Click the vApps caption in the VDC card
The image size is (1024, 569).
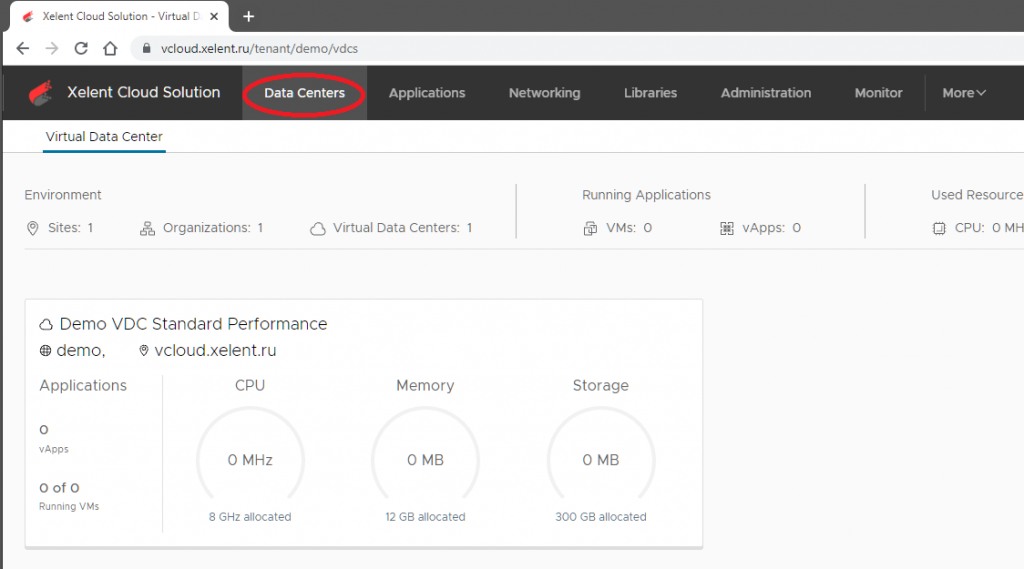coord(54,449)
